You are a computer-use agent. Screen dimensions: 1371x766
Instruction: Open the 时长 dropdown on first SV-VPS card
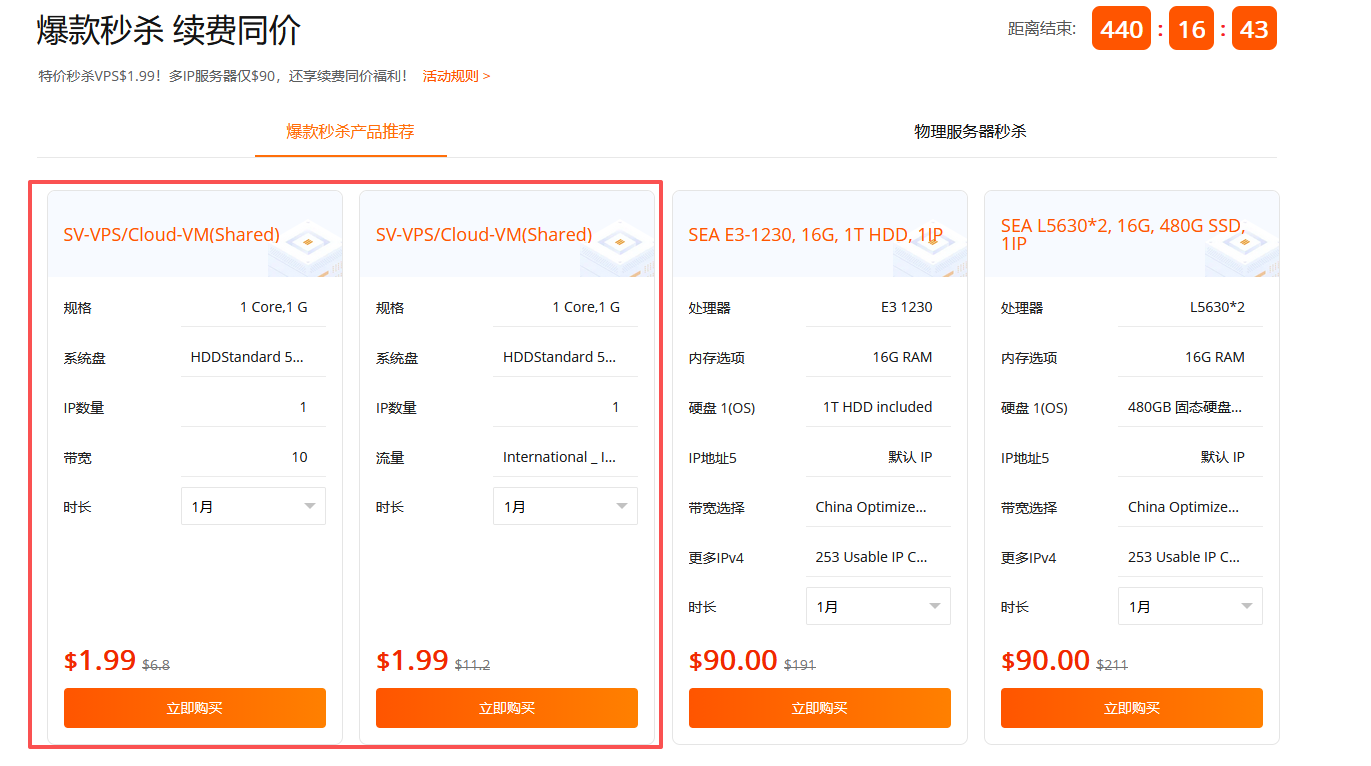click(x=253, y=506)
